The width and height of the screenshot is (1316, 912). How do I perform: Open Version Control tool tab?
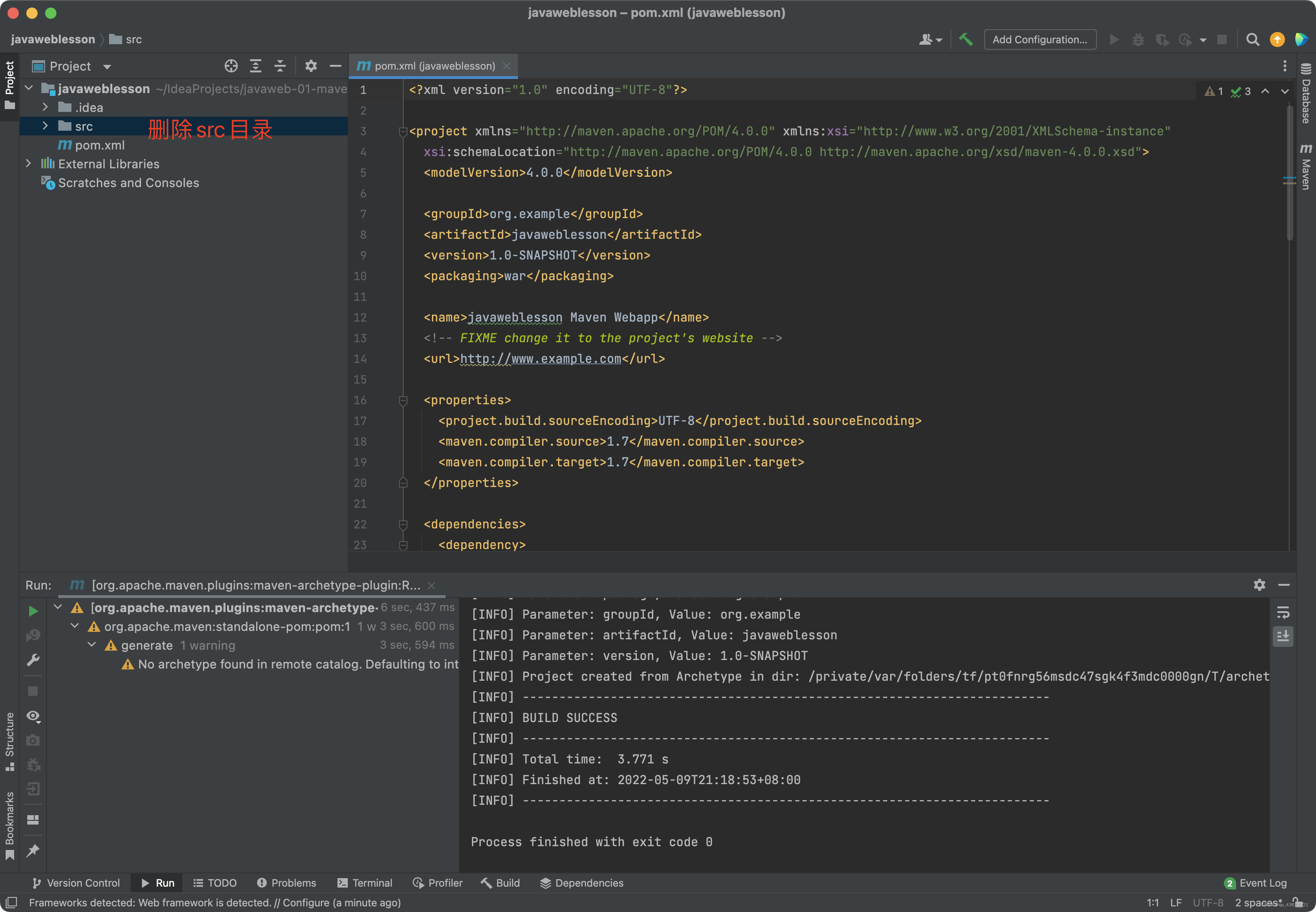tap(76, 883)
